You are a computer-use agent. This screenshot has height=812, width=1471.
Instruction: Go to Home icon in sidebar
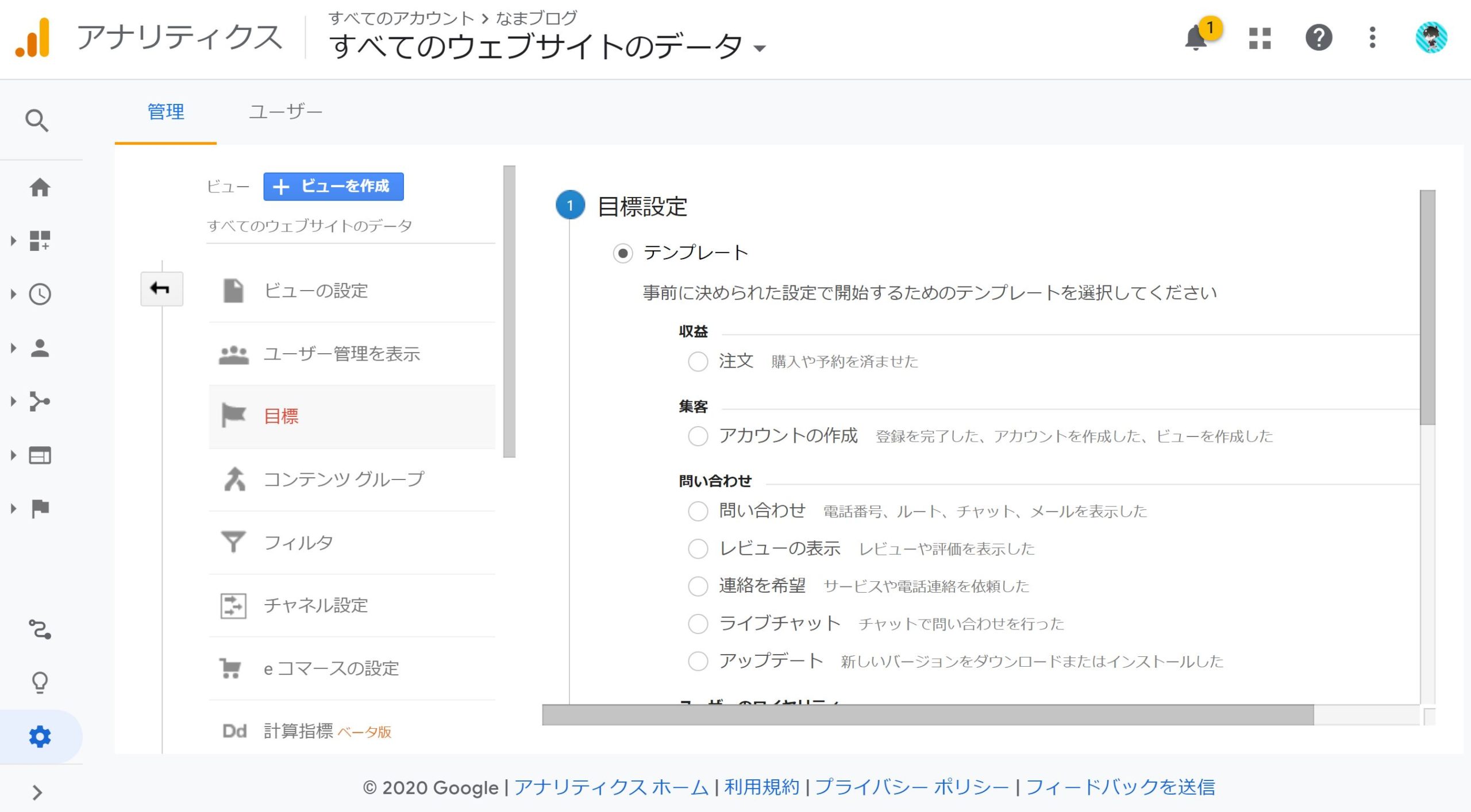click(40, 187)
